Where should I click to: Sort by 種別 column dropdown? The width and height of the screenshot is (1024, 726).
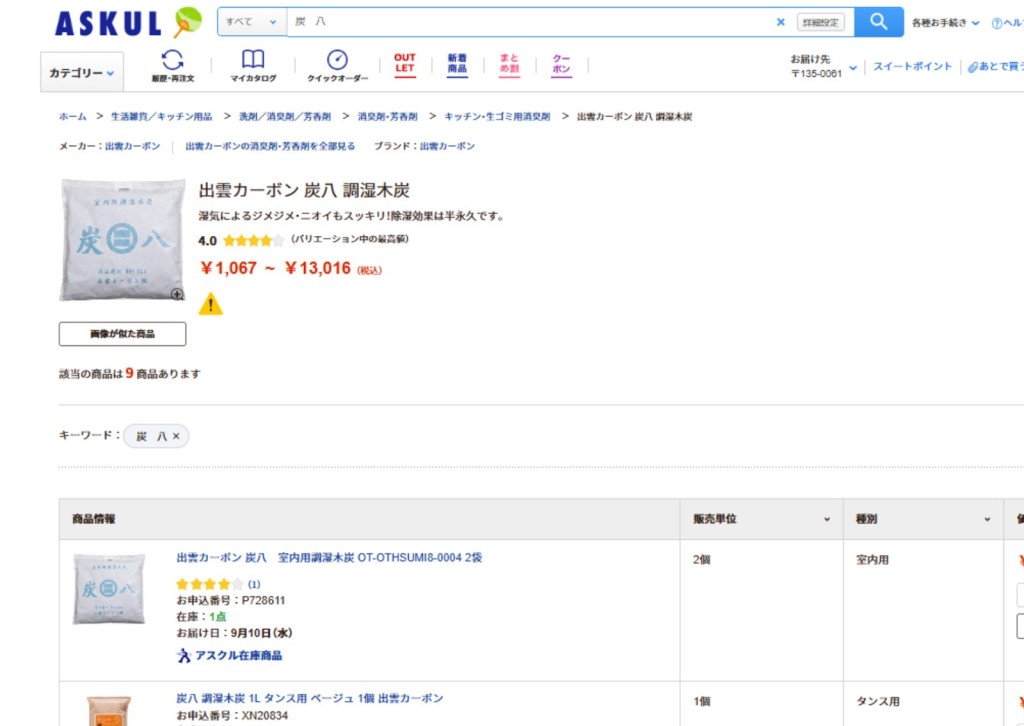pyautogui.click(x=987, y=519)
